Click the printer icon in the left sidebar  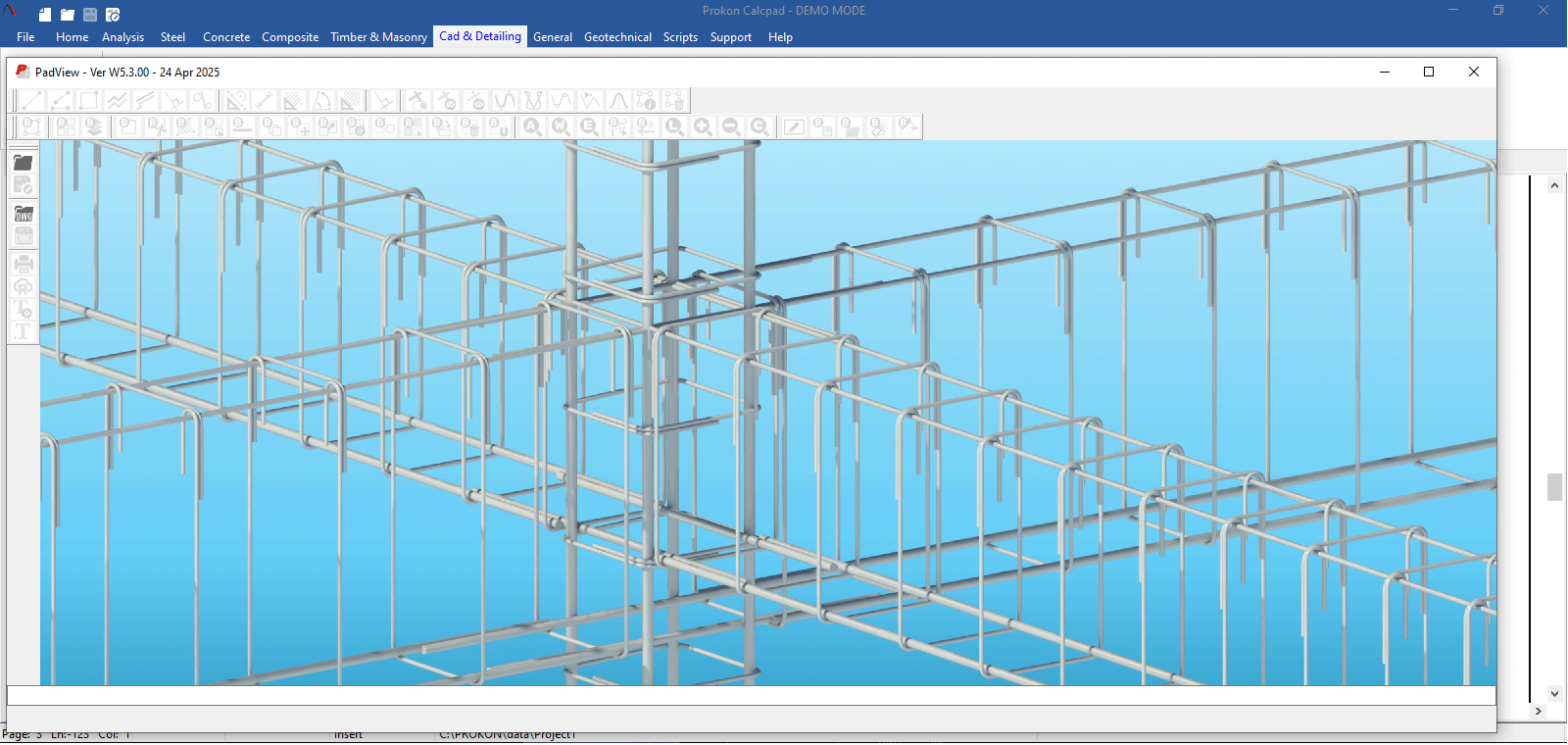pos(24,264)
